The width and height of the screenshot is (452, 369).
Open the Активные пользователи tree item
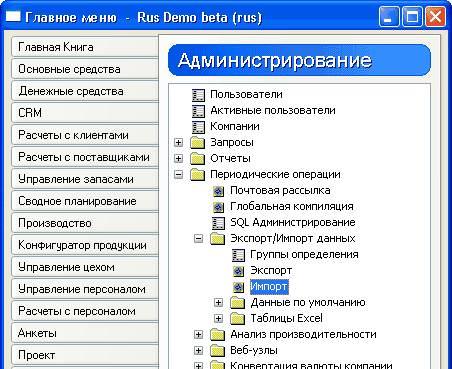[x=273, y=111]
